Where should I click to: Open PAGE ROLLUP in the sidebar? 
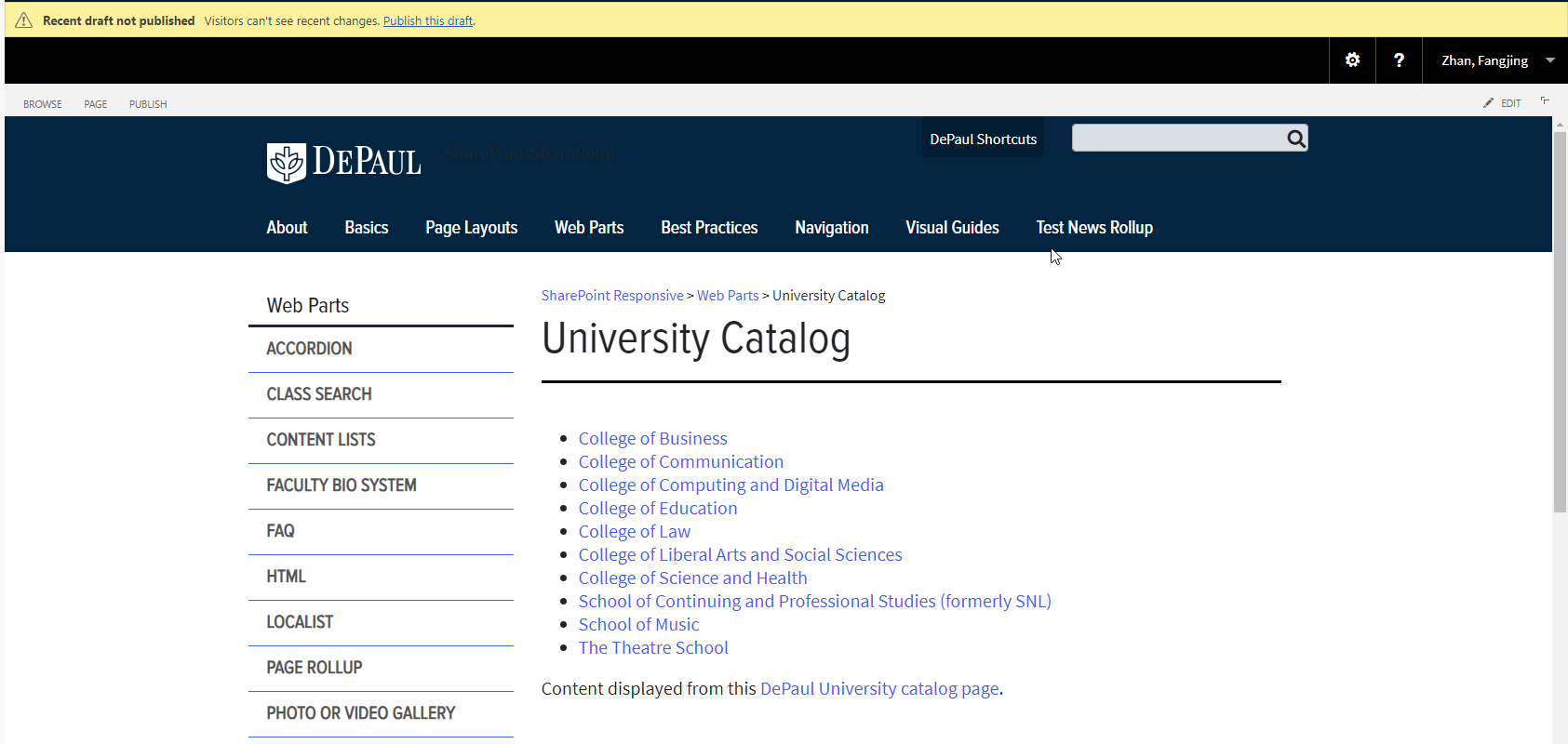point(381,668)
